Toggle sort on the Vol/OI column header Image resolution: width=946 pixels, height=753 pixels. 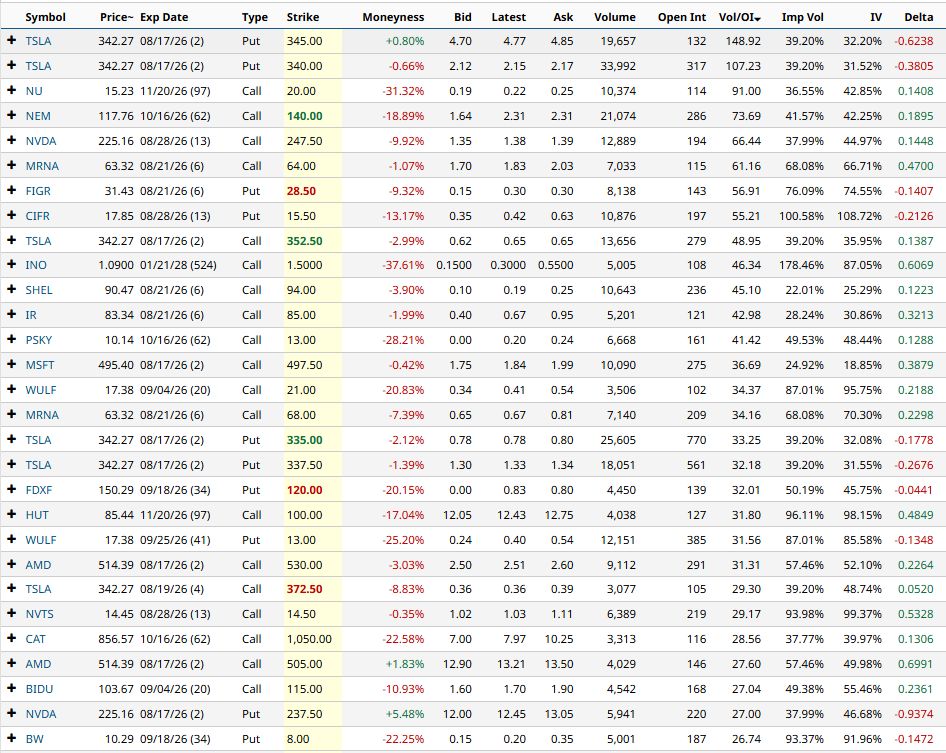click(x=740, y=17)
